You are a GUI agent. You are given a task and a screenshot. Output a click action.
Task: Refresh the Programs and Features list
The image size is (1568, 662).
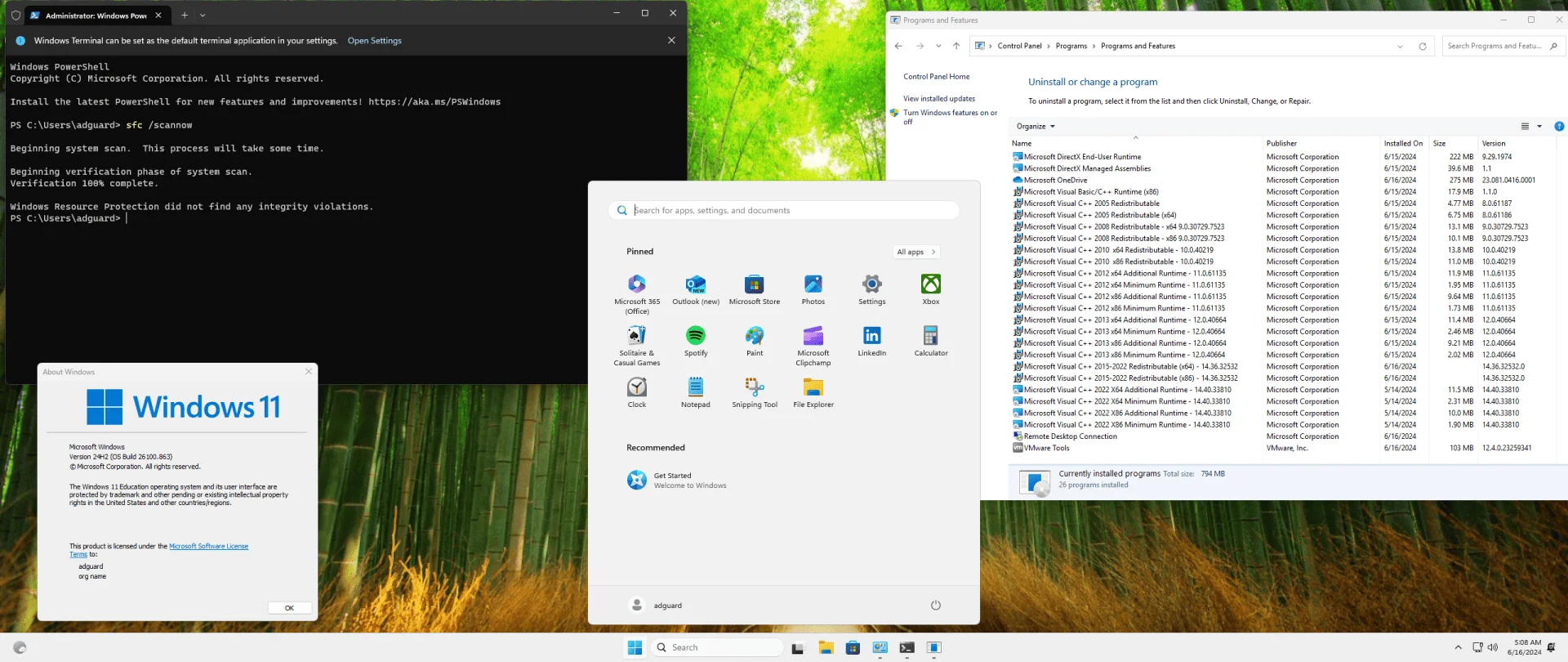[x=1423, y=47]
